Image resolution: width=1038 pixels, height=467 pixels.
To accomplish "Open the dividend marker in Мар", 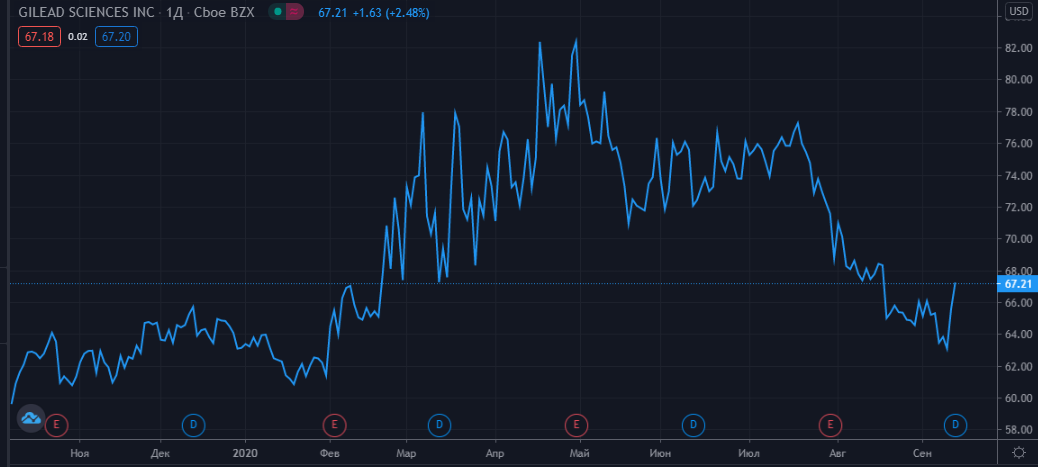I will point(440,424).
